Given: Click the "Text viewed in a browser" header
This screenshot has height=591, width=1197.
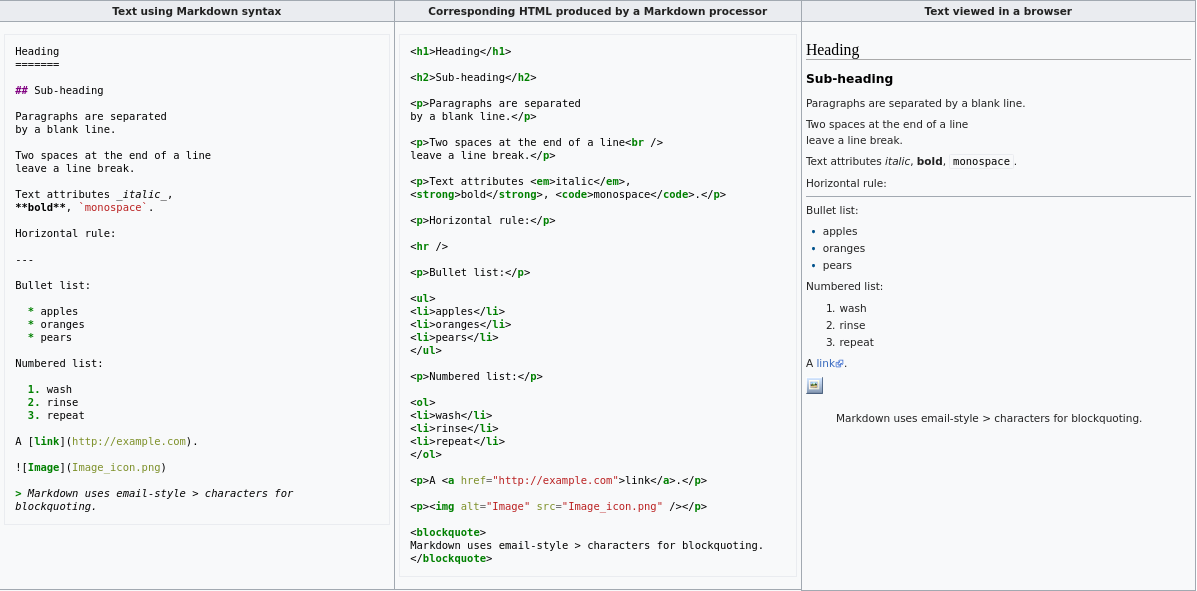Looking at the screenshot, I should (997, 11).
